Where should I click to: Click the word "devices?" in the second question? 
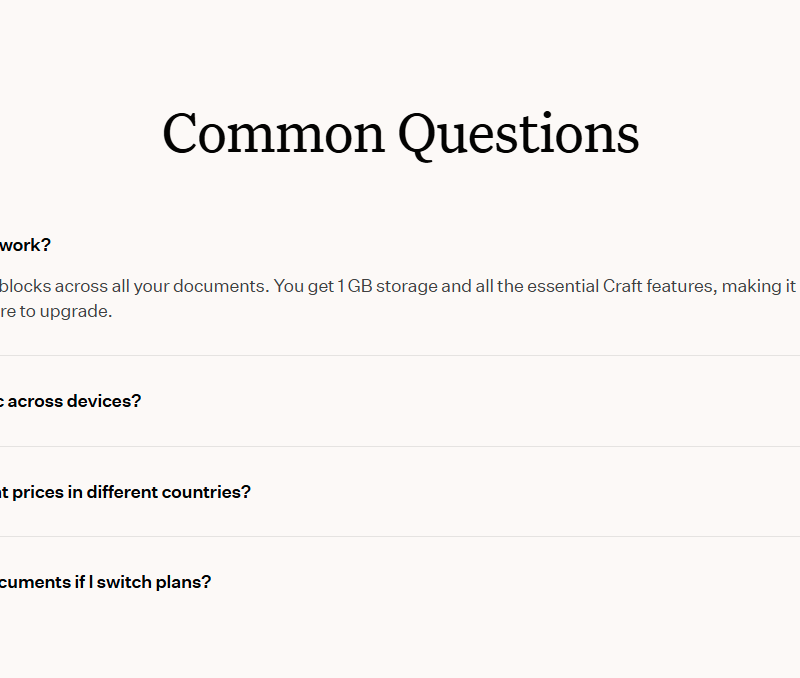click(104, 401)
